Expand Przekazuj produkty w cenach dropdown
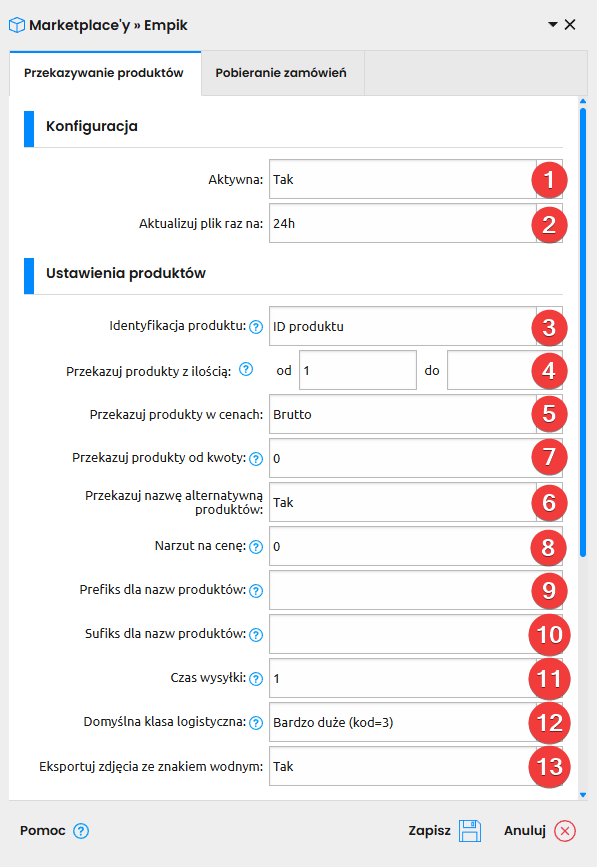 click(416, 414)
